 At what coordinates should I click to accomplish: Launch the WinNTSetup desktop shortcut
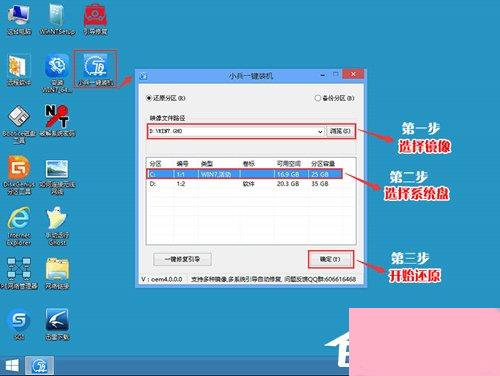tap(57, 19)
